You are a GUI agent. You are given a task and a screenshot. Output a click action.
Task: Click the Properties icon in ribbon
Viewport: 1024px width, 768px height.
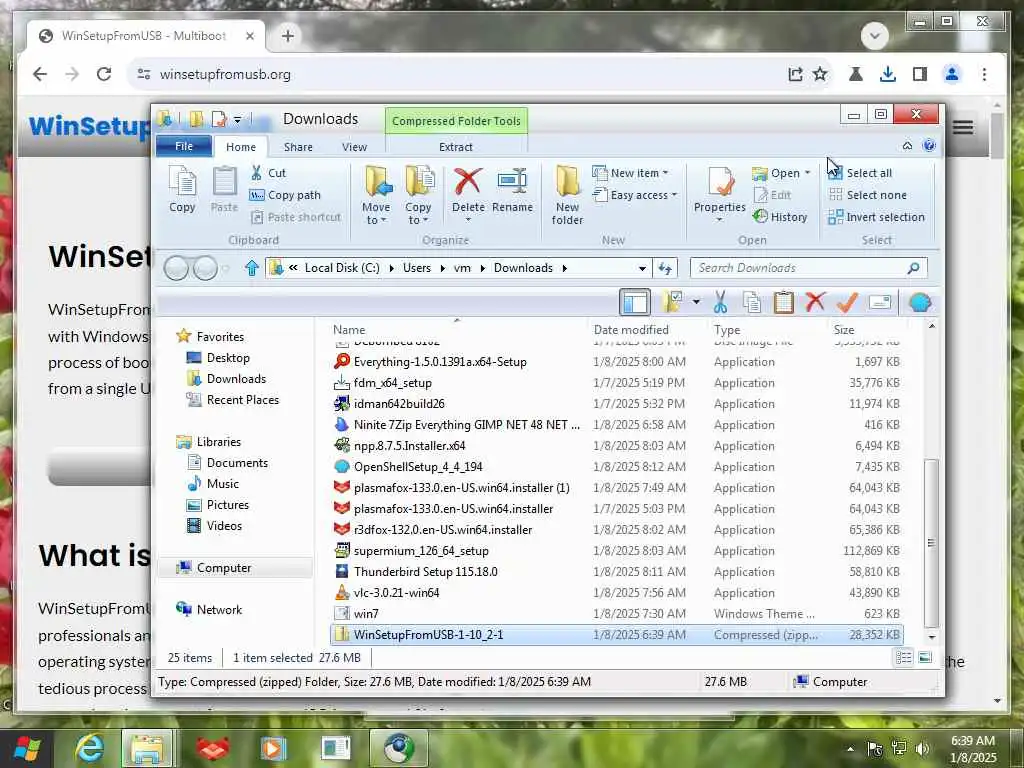[x=720, y=182]
